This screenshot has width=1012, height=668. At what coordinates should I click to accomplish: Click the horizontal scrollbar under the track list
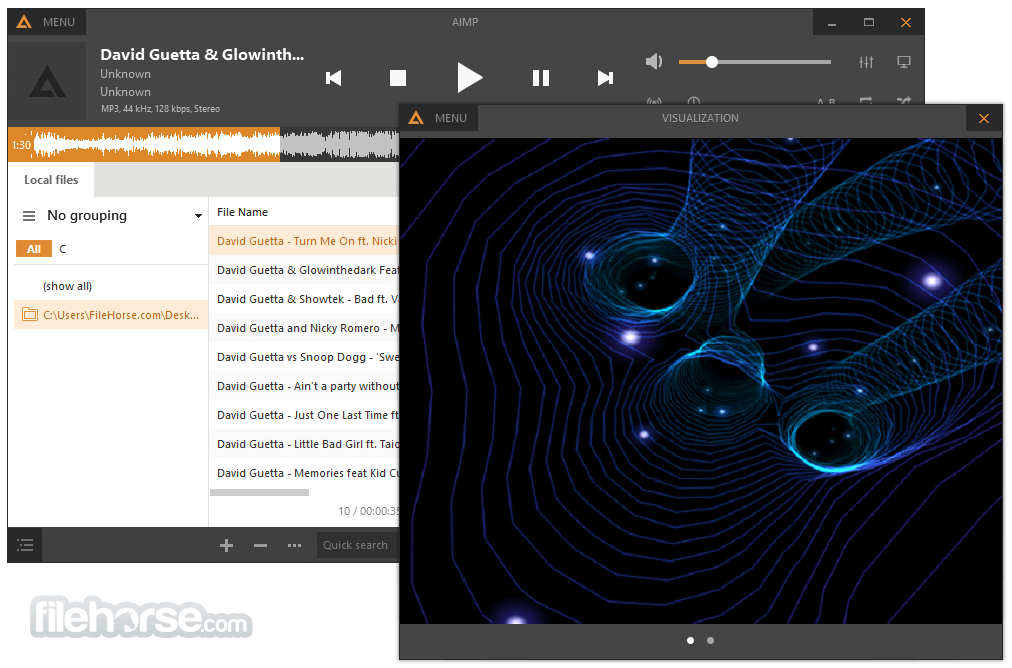coord(259,492)
